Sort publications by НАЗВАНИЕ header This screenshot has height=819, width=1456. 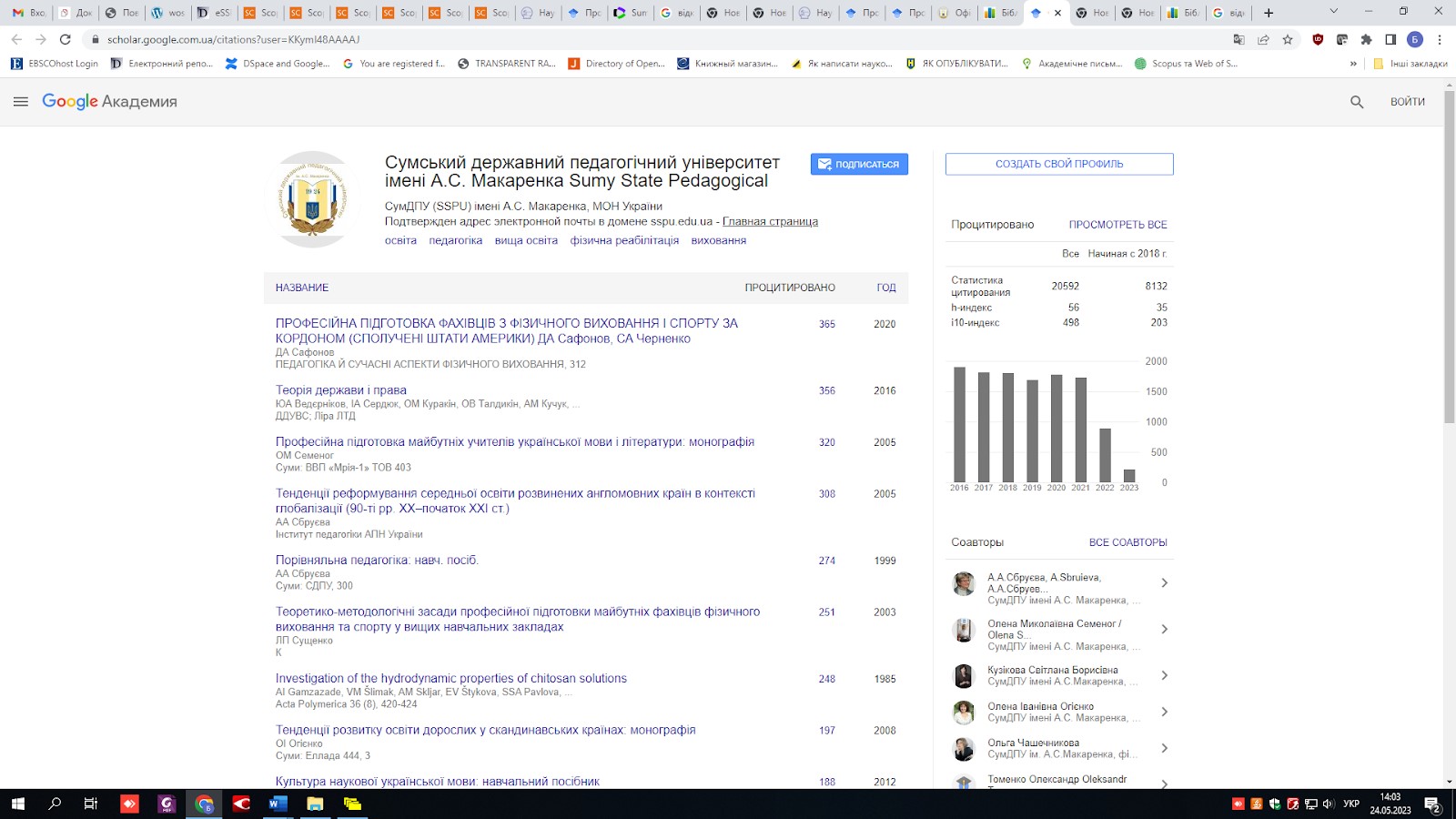(x=302, y=288)
